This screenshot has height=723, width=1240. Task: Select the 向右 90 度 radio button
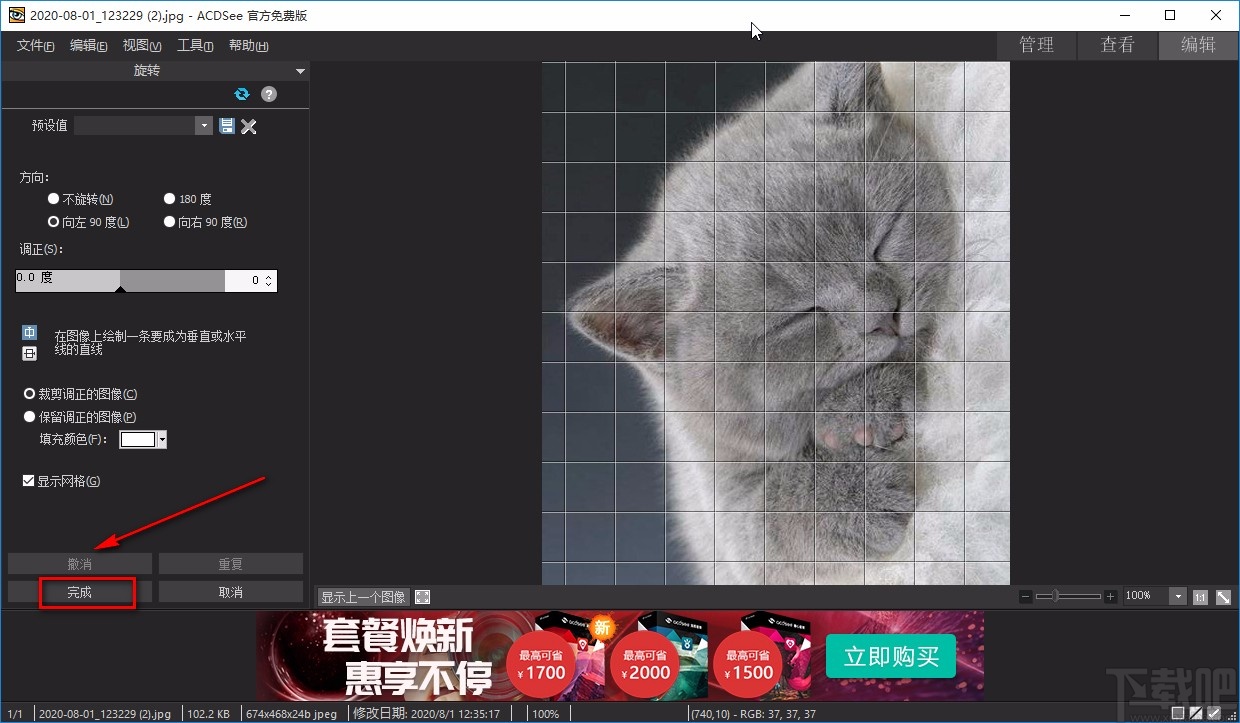pyautogui.click(x=170, y=222)
